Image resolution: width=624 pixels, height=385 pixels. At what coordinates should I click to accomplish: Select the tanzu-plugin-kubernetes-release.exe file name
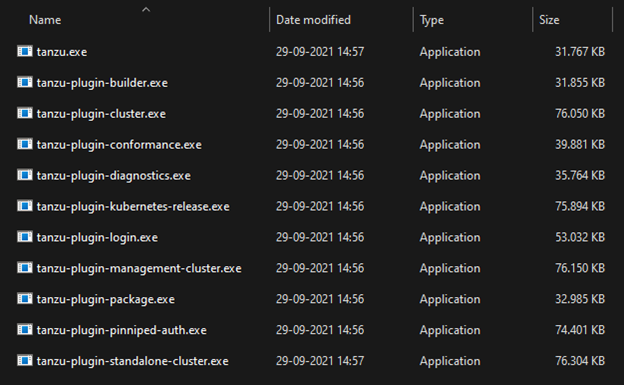[133, 207]
